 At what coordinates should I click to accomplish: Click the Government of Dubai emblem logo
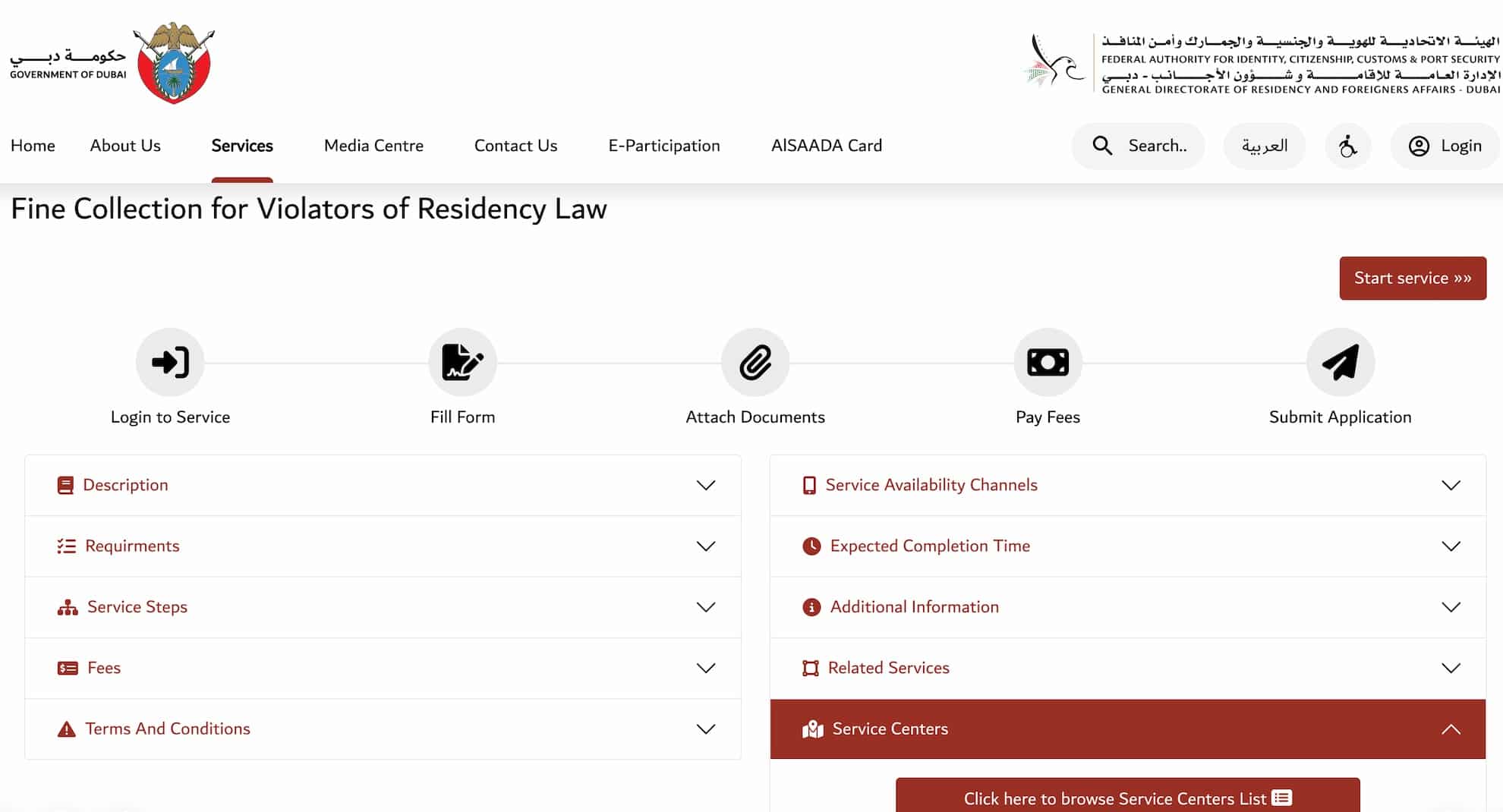point(173,64)
